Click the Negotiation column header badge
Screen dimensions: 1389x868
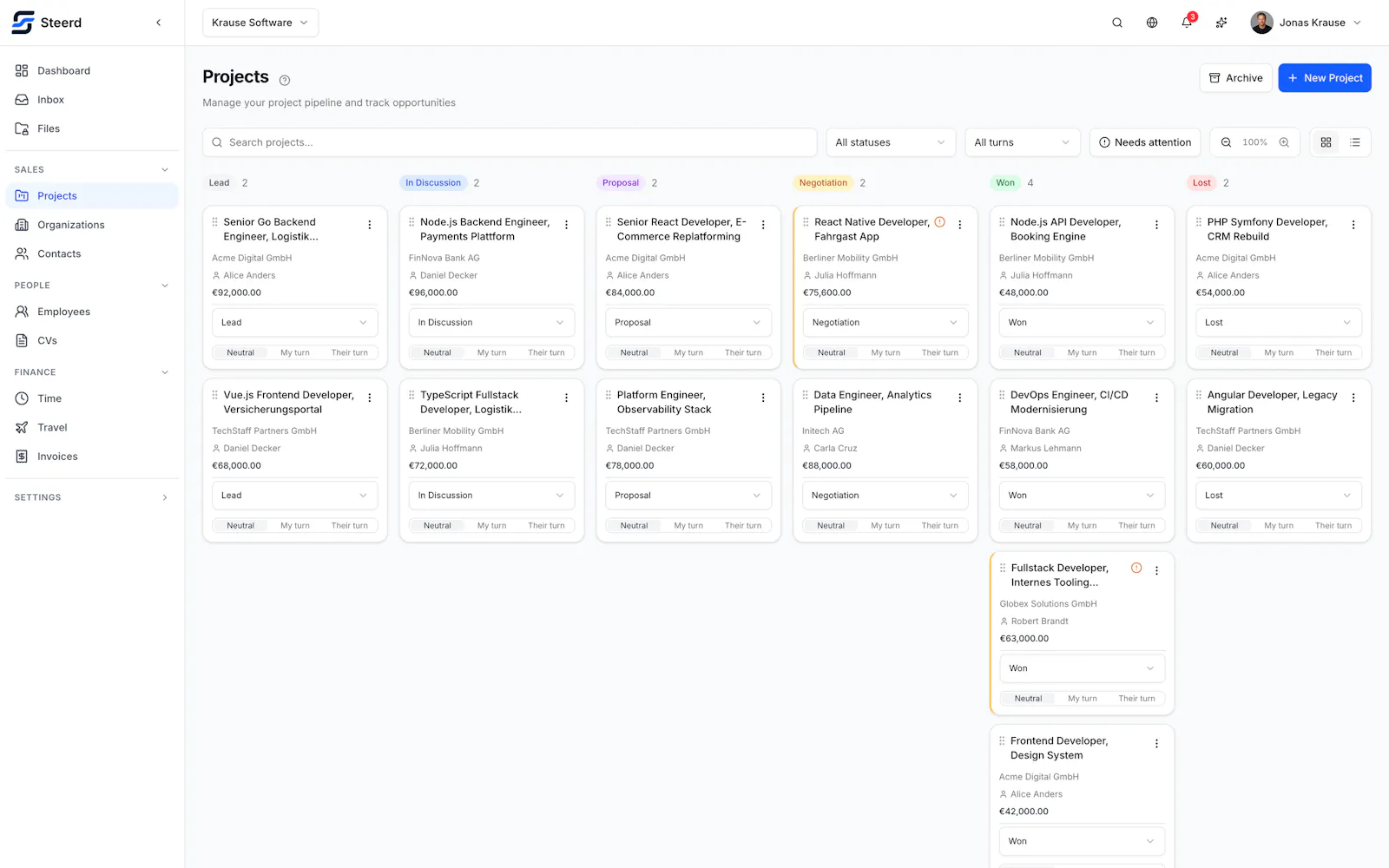pyautogui.click(x=823, y=183)
